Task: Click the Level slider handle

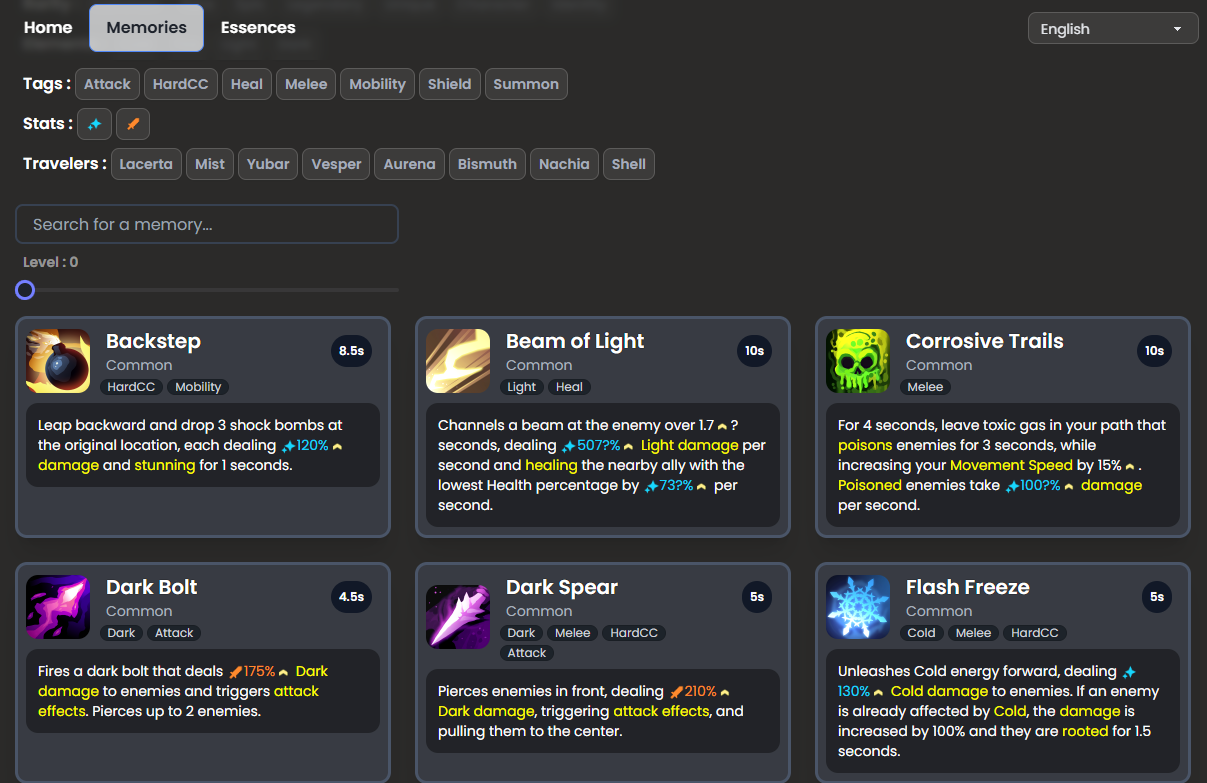Action: coord(25,290)
